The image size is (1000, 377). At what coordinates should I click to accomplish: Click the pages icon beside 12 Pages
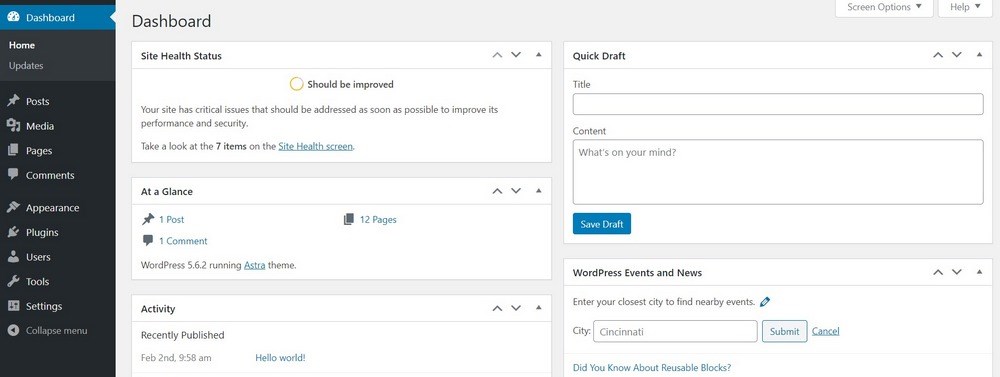click(348, 219)
